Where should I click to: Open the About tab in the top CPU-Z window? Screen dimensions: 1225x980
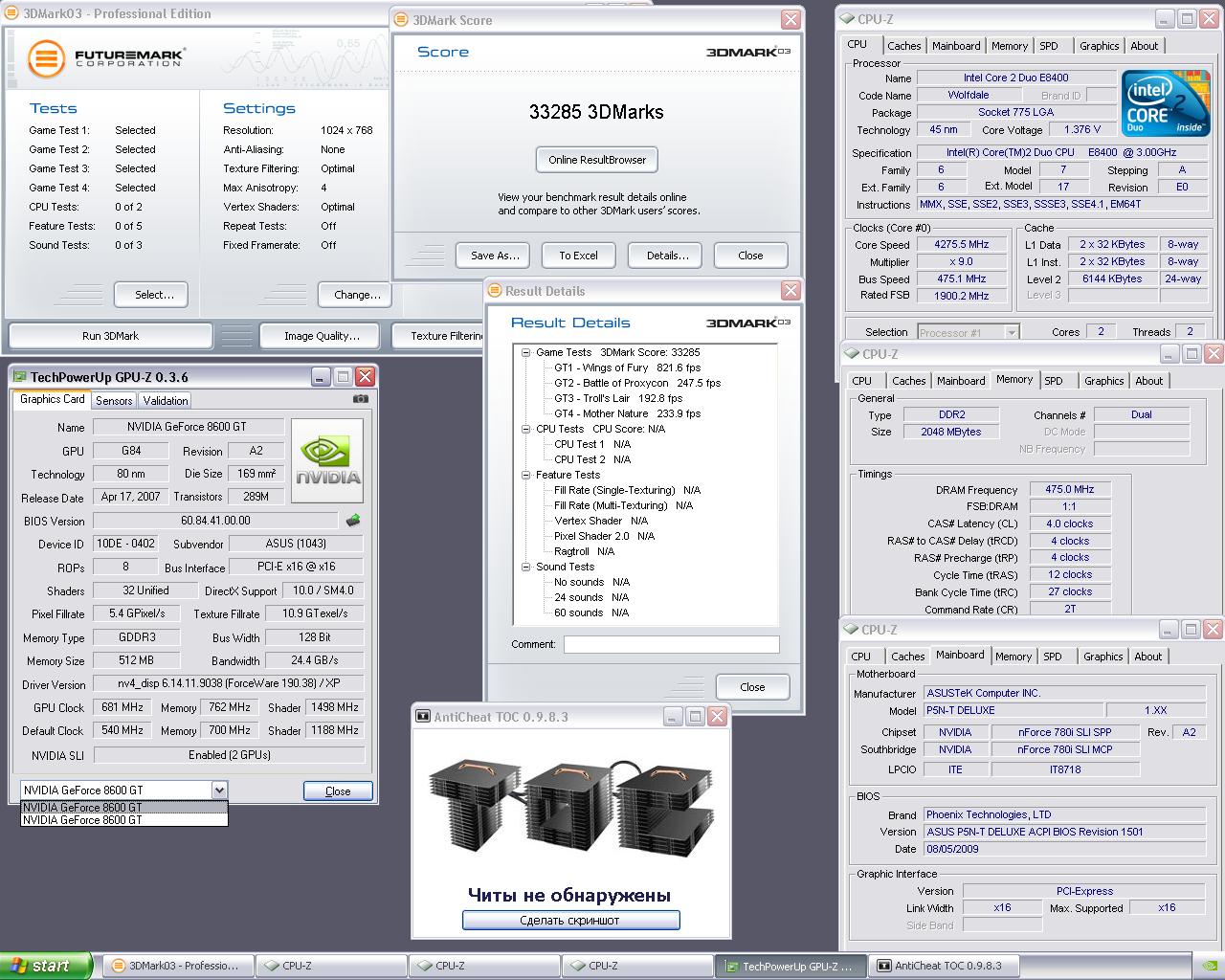(1145, 46)
